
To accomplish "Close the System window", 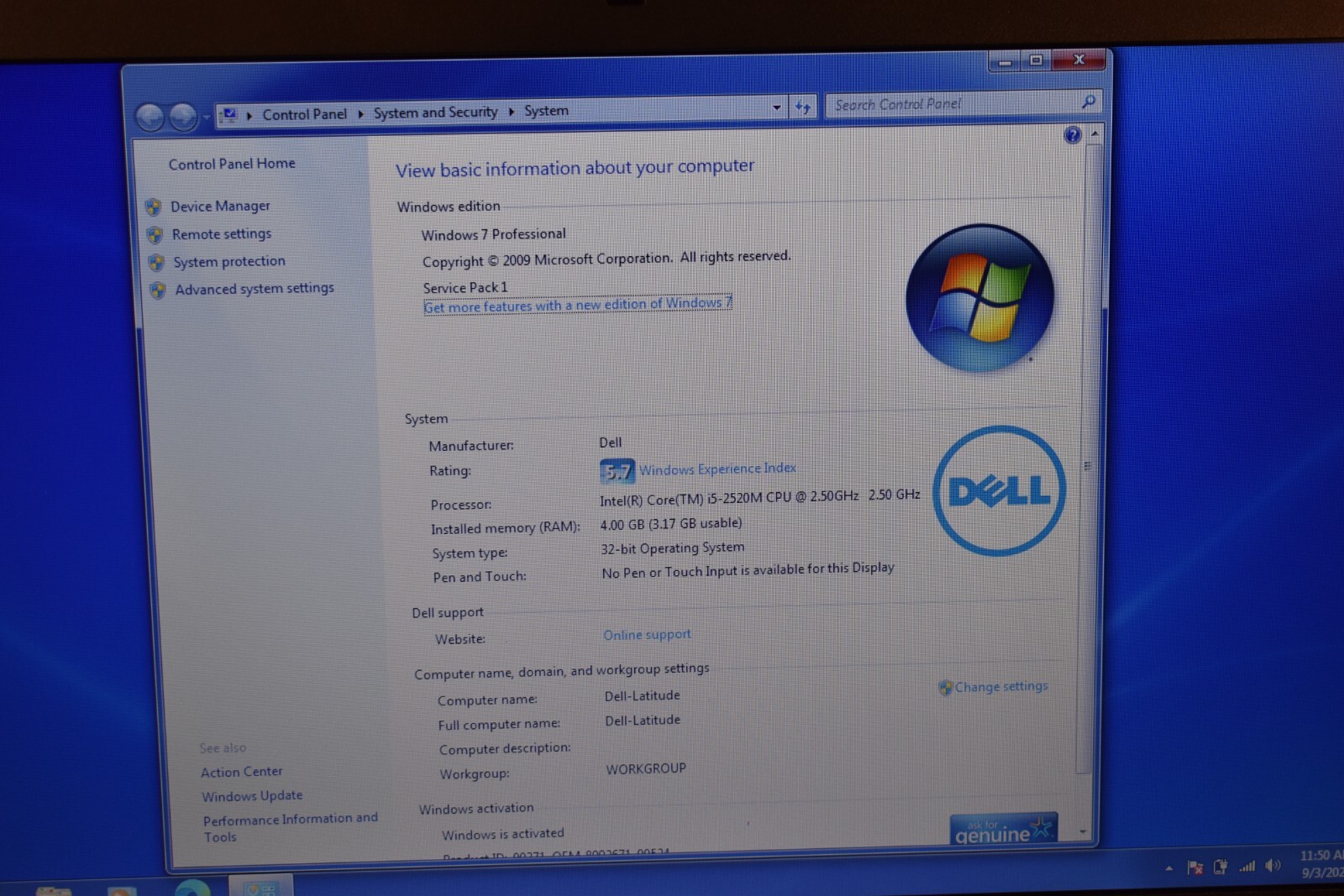I will [1079, 59].
